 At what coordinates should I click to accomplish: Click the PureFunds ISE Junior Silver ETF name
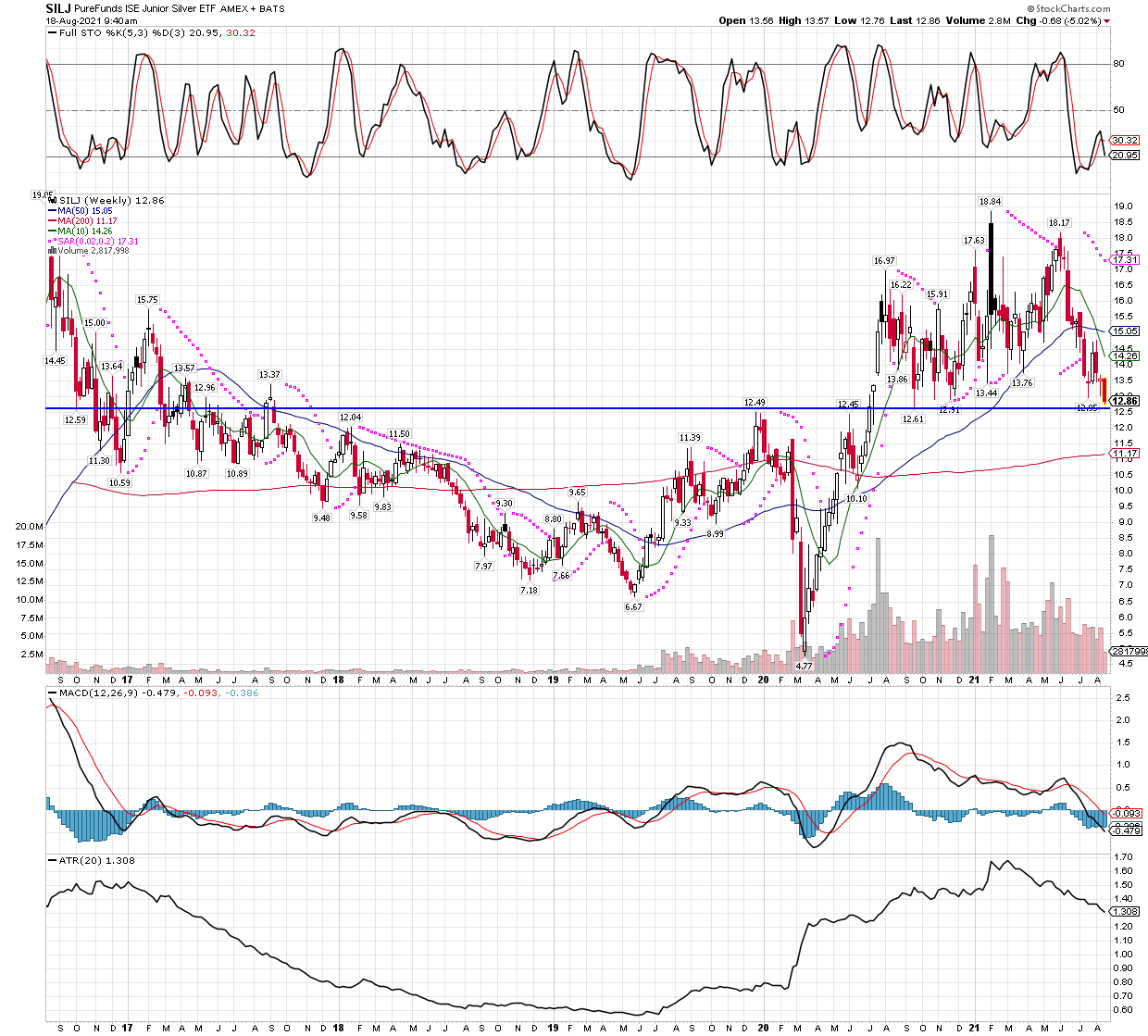[144, 8]
